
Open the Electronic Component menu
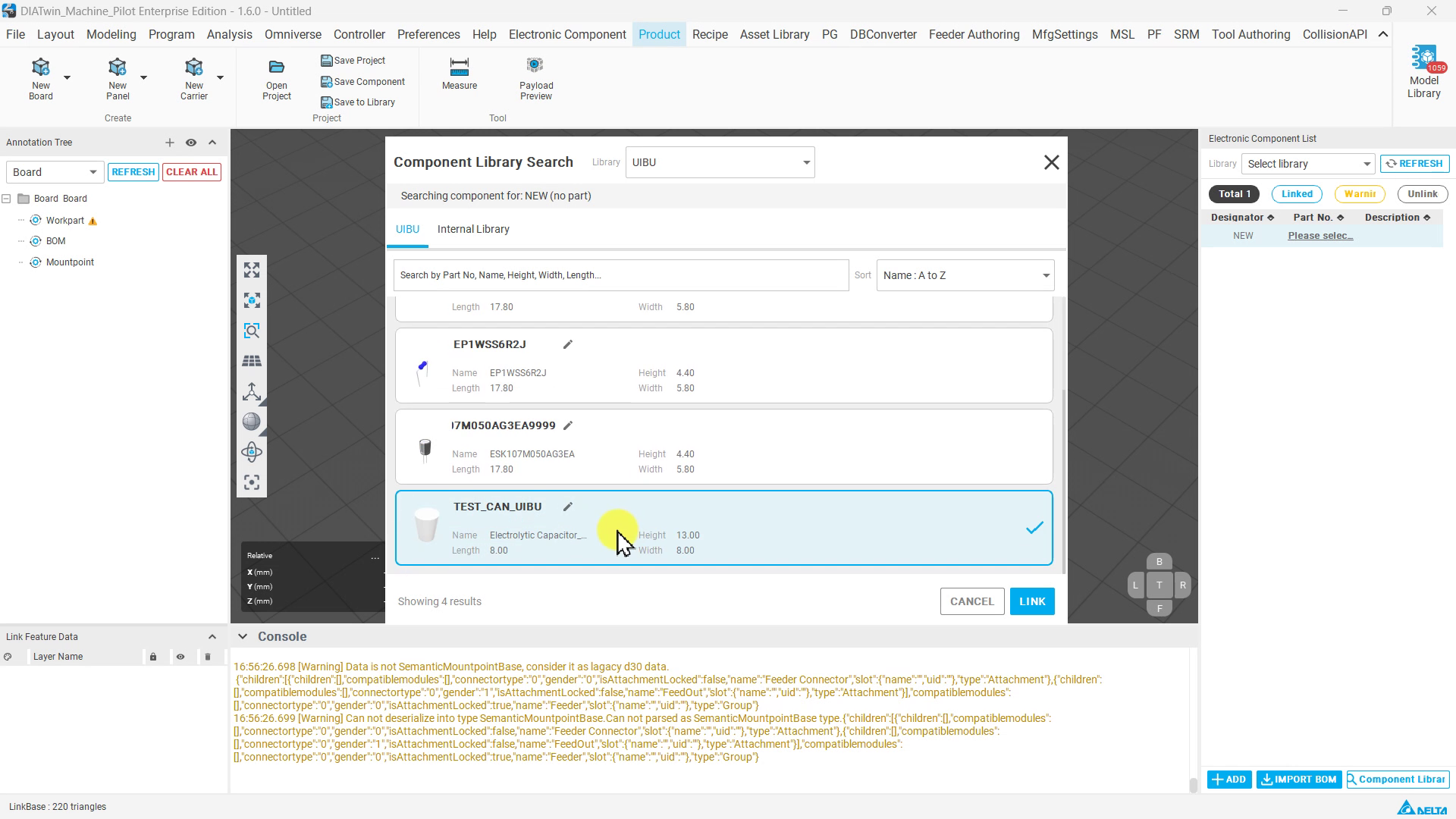pos(567,35)
